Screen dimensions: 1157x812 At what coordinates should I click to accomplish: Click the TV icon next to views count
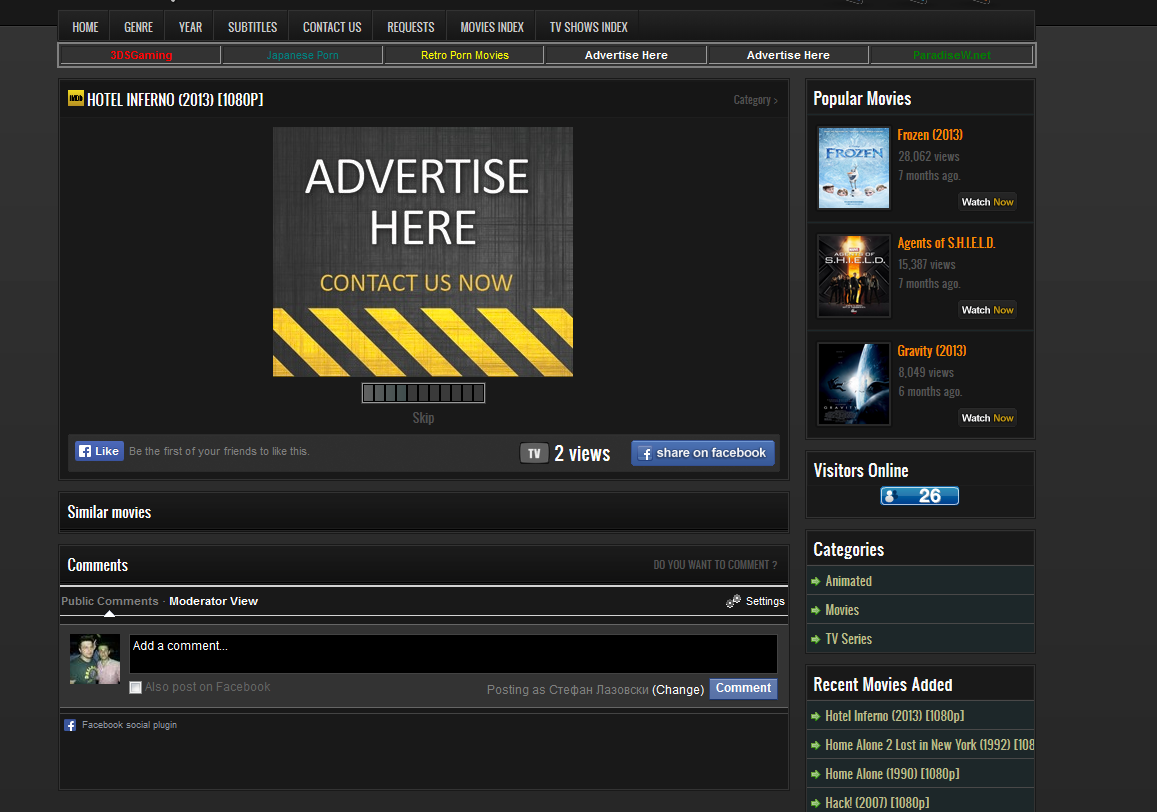534,453
